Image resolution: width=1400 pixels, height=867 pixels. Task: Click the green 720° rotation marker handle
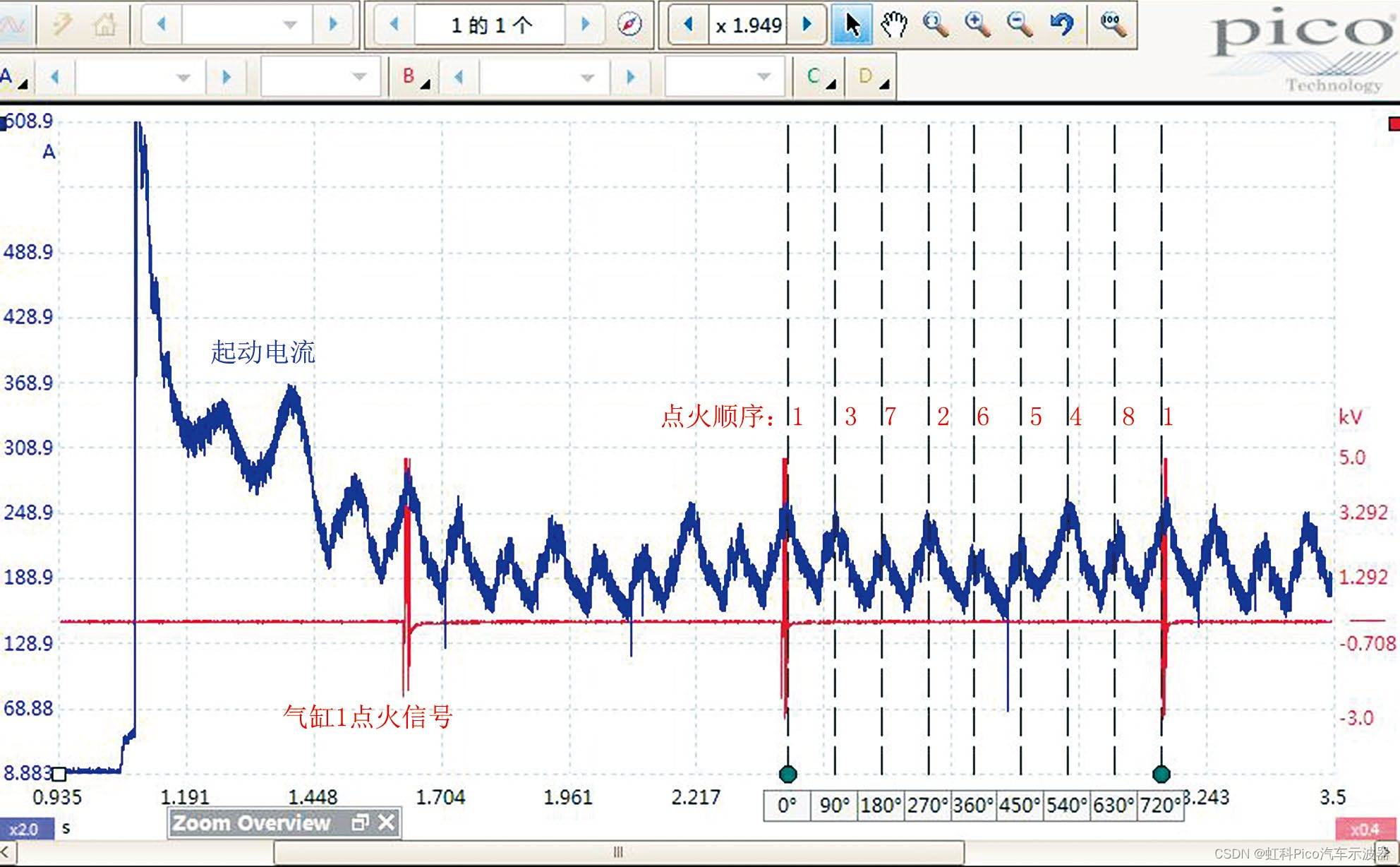pos(1161,774)
